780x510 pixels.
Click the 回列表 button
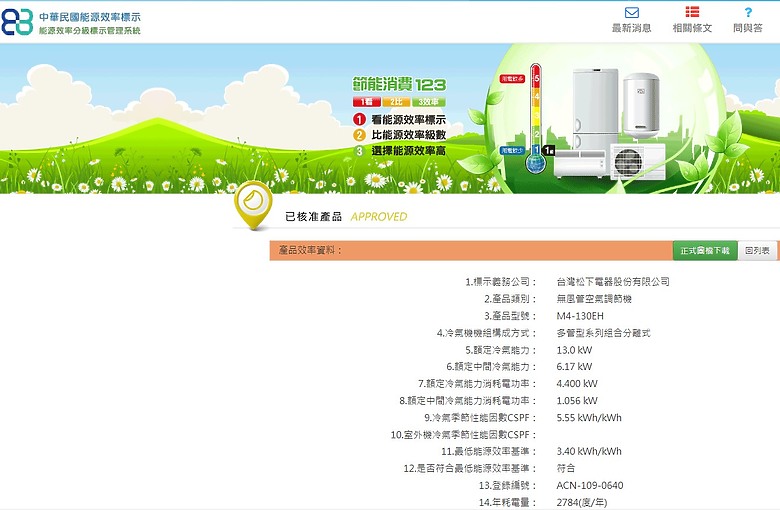coord(757,251)
